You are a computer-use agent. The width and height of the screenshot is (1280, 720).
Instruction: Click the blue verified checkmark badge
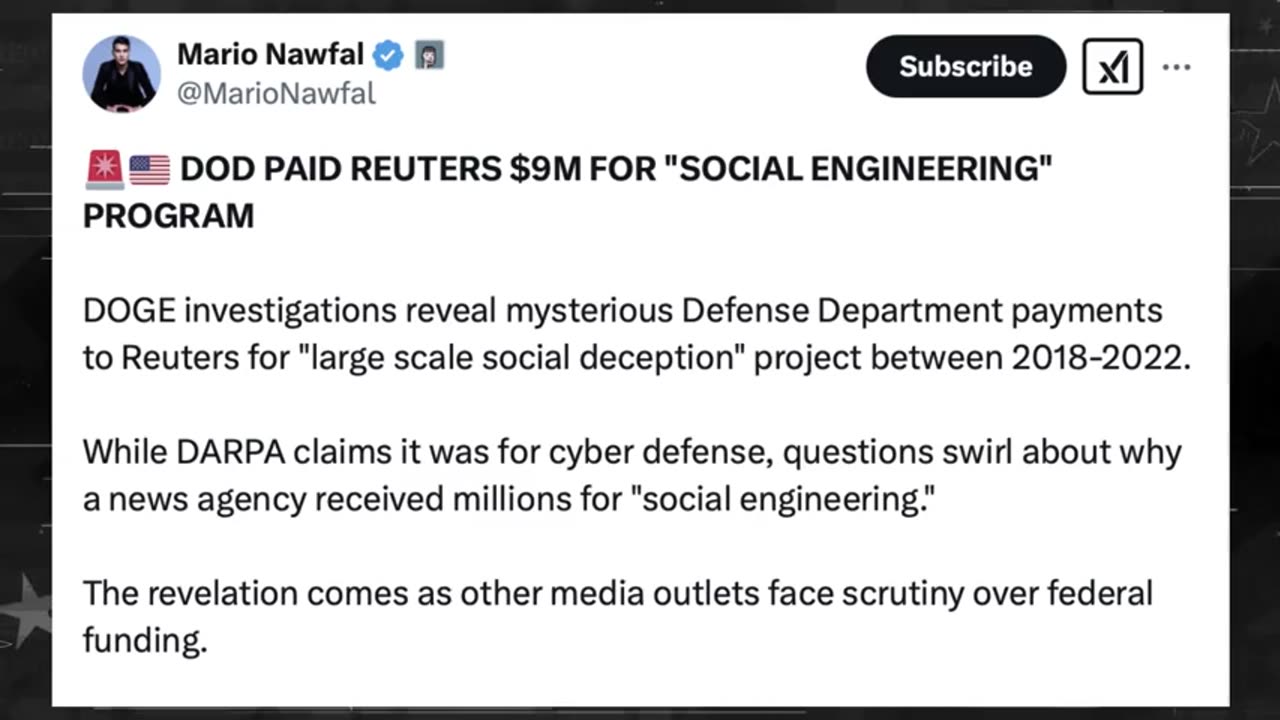(388, 55)
